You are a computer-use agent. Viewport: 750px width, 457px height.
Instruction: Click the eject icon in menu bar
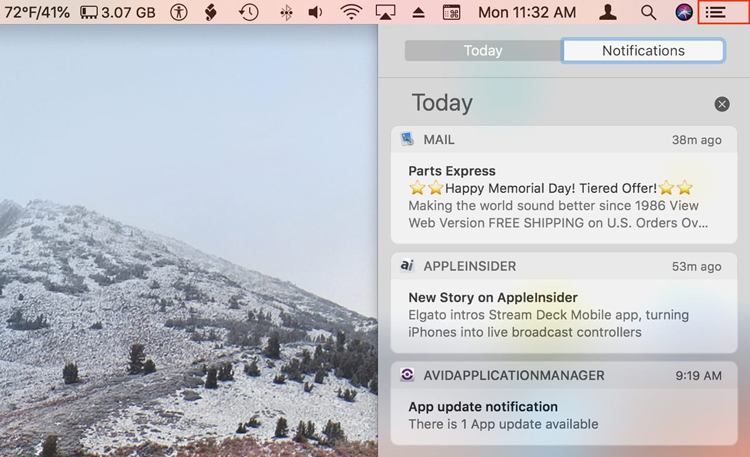[x=419, y=12]
